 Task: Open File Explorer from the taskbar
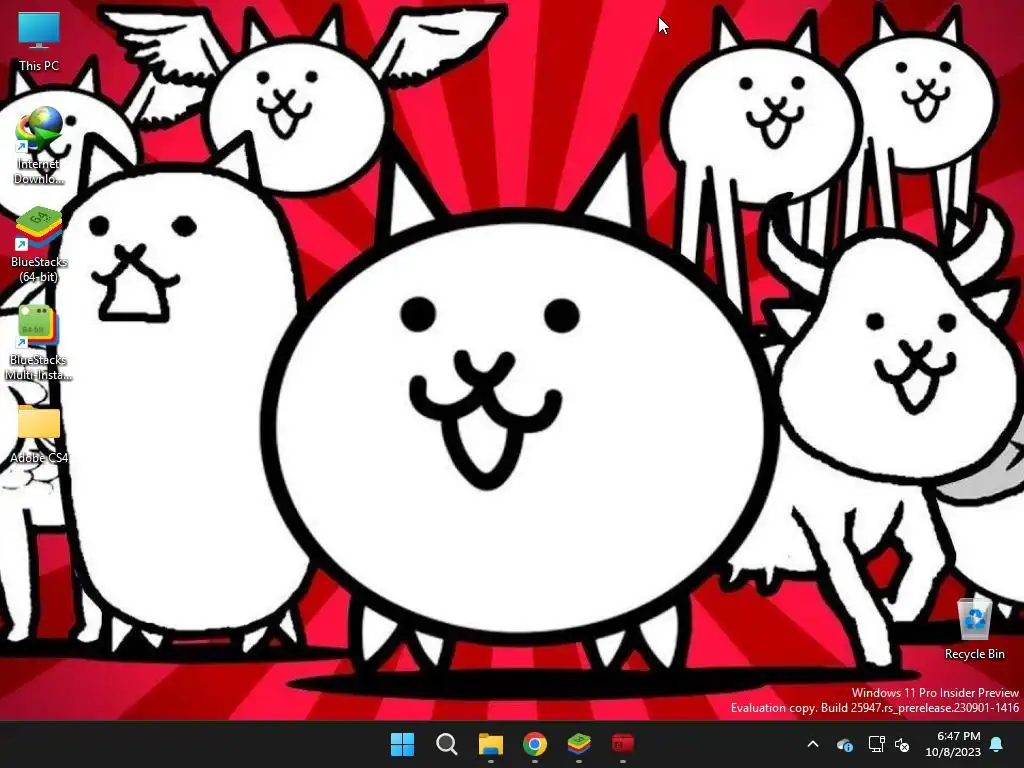tap(490, 744)
